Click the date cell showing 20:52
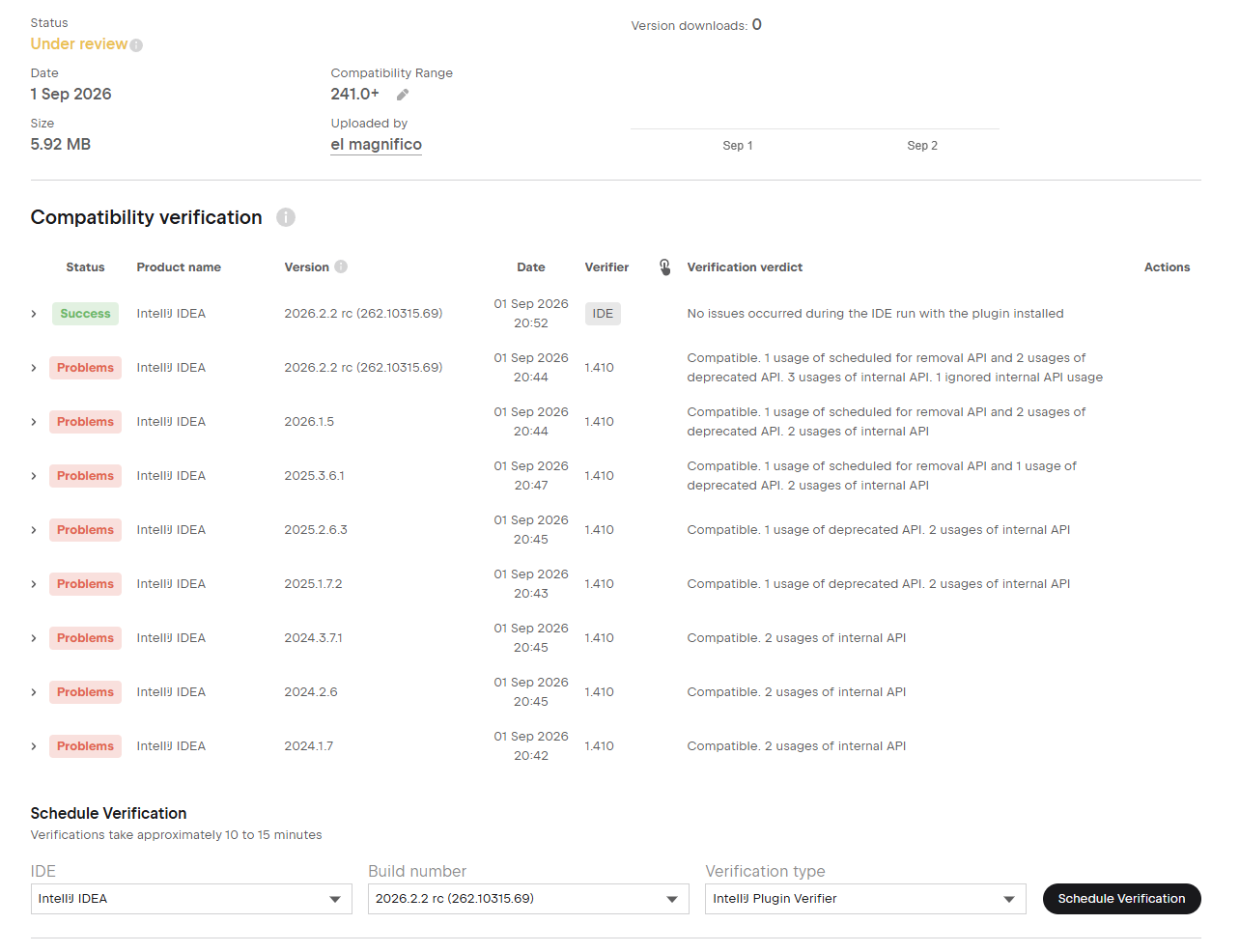Screen dimensions: 1240x952 click(x=531, y=314)
